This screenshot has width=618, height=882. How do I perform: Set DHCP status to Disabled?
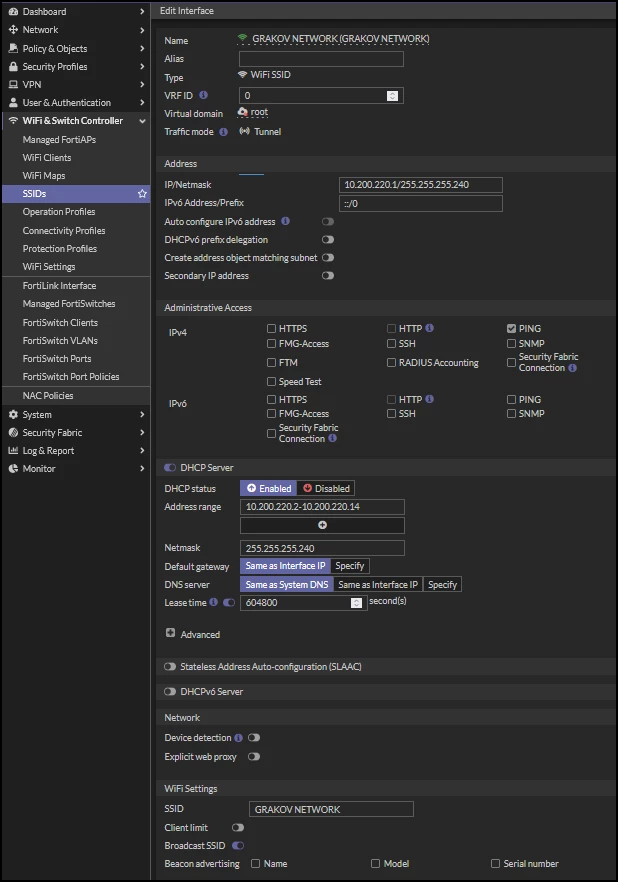(326, 488)
